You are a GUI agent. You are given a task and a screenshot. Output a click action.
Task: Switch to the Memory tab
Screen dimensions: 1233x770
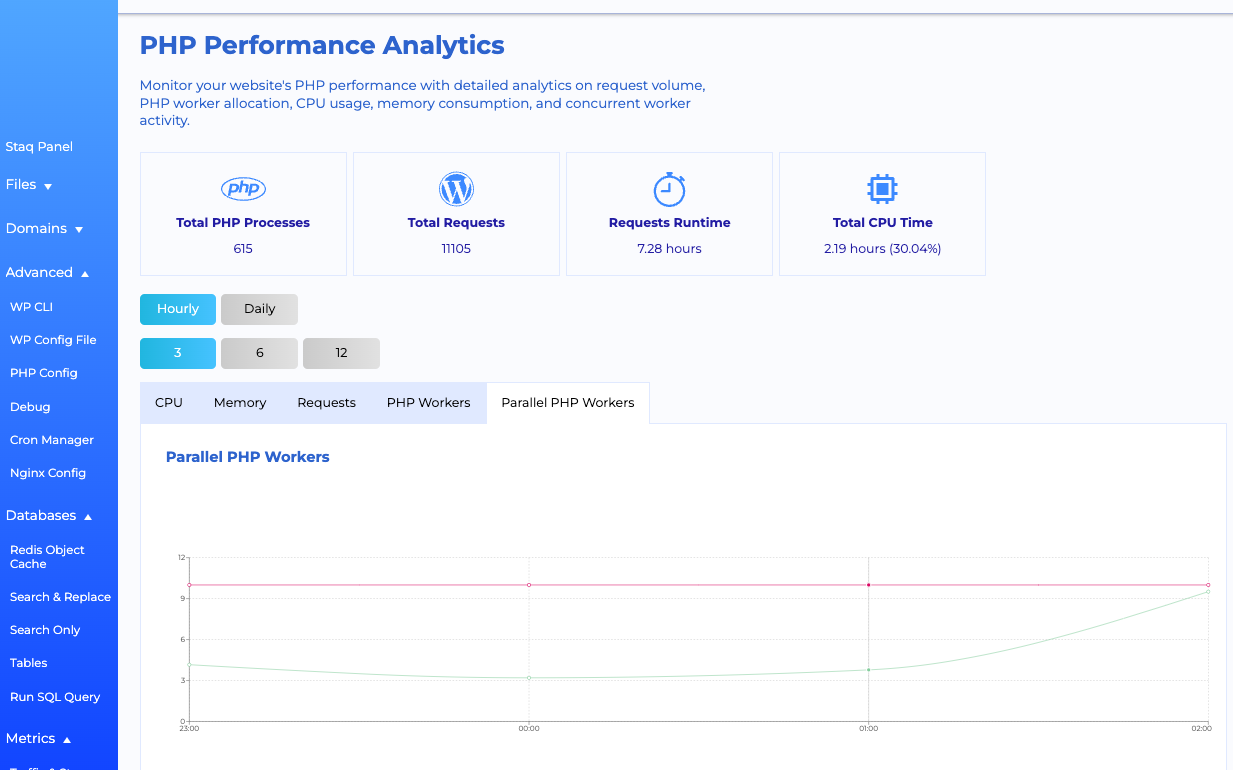click(x=239, y=402)
